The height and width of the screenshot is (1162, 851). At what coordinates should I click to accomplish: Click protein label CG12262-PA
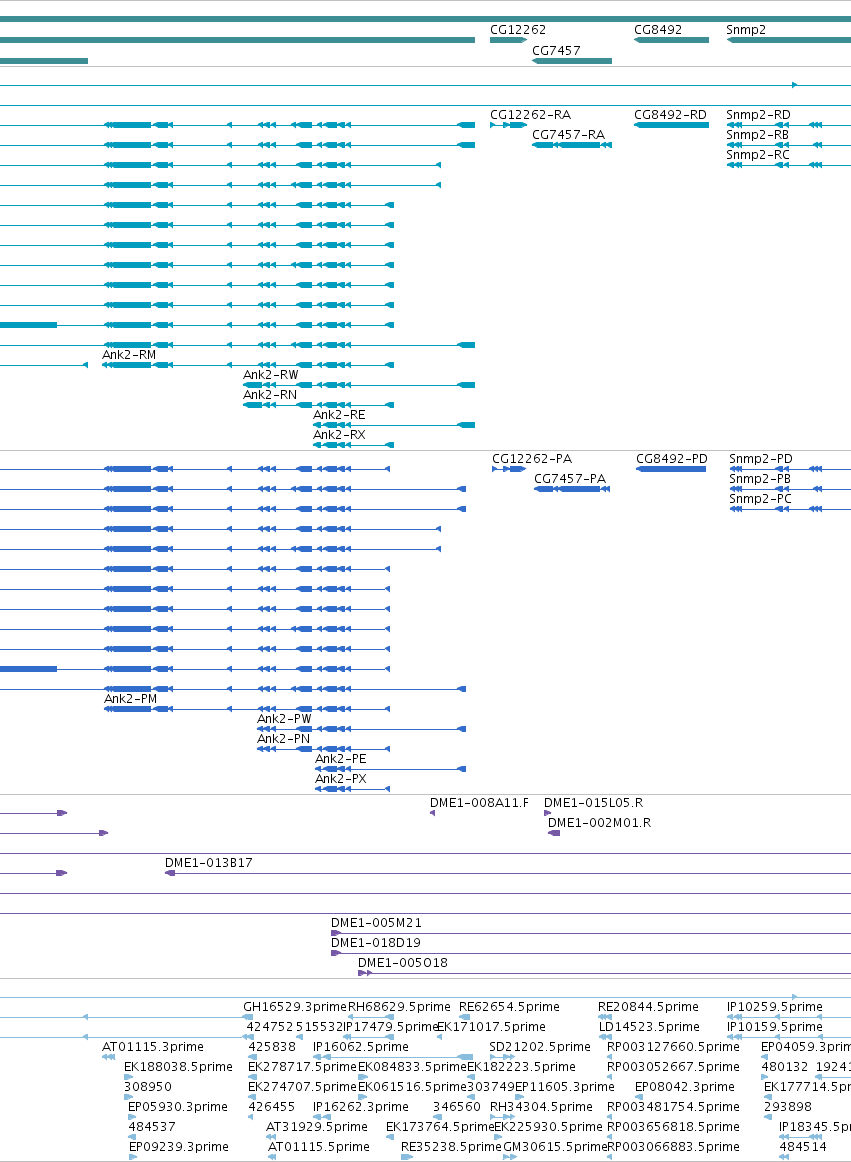532,459
